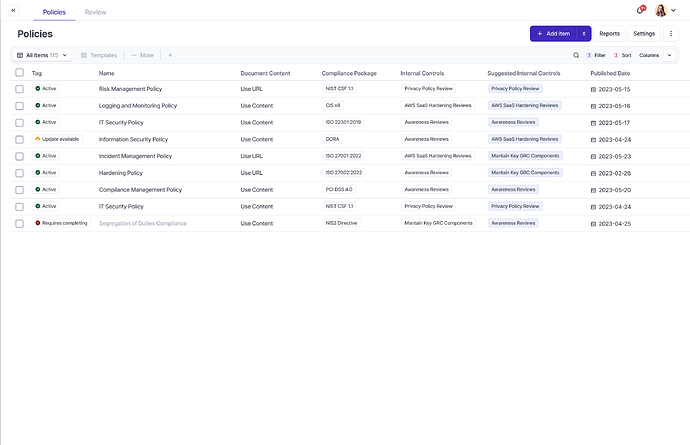690x445 pixels.
Task: Click calendar icon beside 2023-05-15 date
Action: pyautogui.click(x=593, y=89)
